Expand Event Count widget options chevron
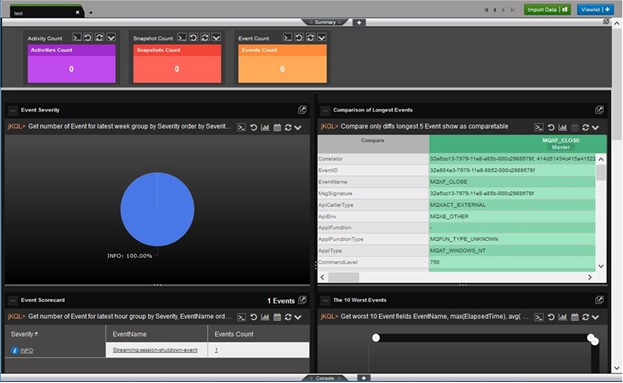623x383 pixels. tap(321, 37)
